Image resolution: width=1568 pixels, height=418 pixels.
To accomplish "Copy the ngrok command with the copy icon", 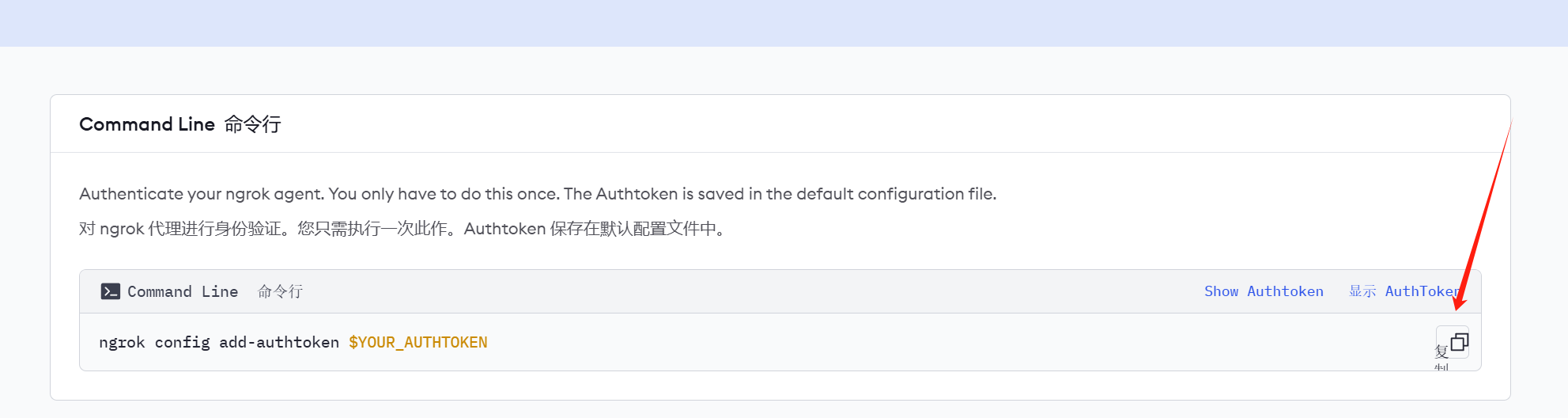I will click(x=1459, y=342).
